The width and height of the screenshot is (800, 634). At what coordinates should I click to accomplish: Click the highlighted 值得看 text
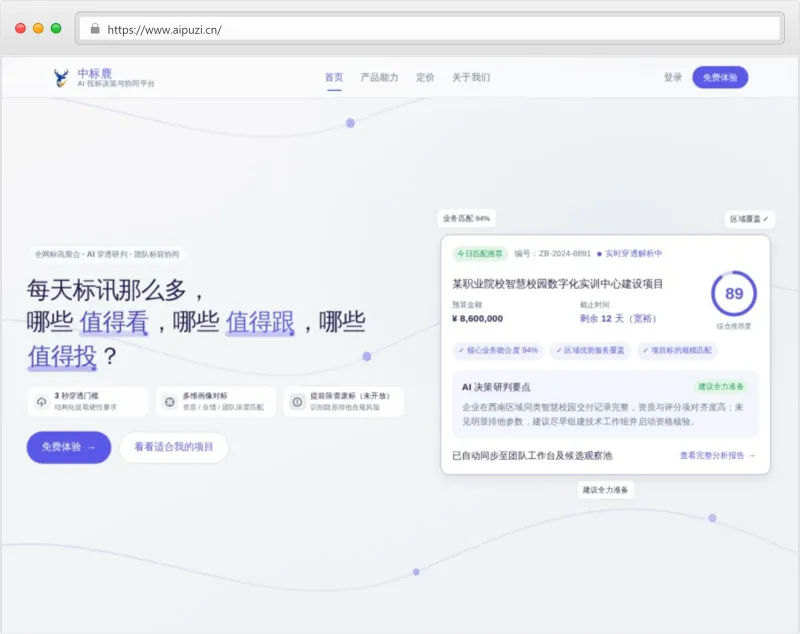pyautogui.click(x=114, y=323)
